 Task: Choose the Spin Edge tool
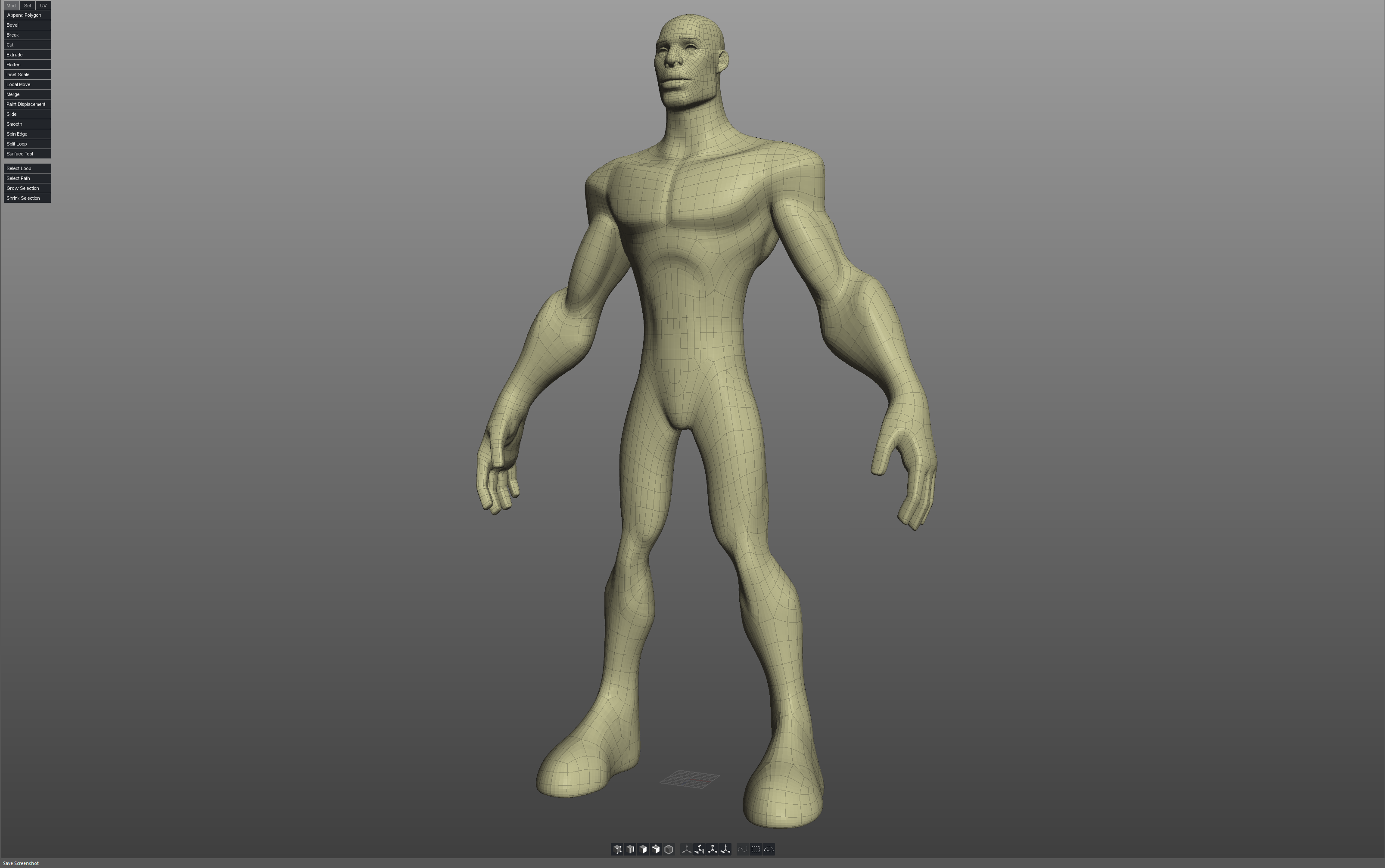coord(27,134)
